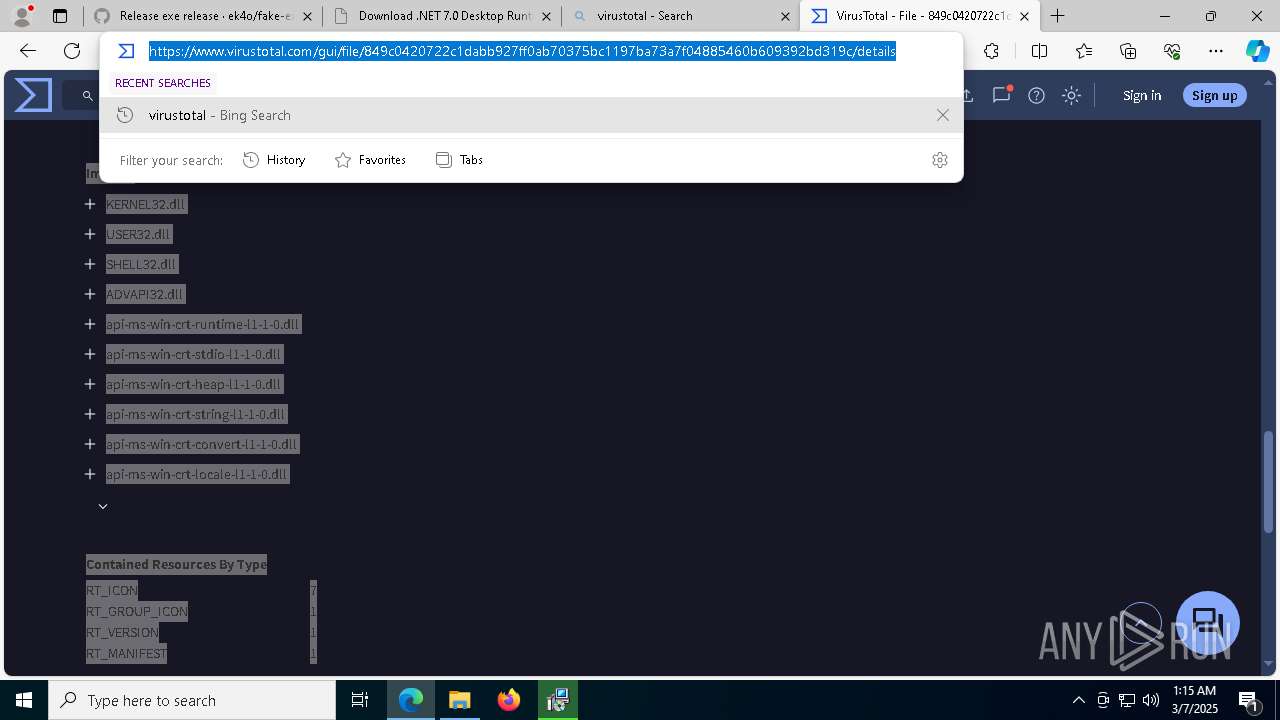Viewport: 1280px width, 720px height.
Task: Expand api-ms-win-crt-convert-l1-1-0.dll imports
Action: (x=90, y=444)
